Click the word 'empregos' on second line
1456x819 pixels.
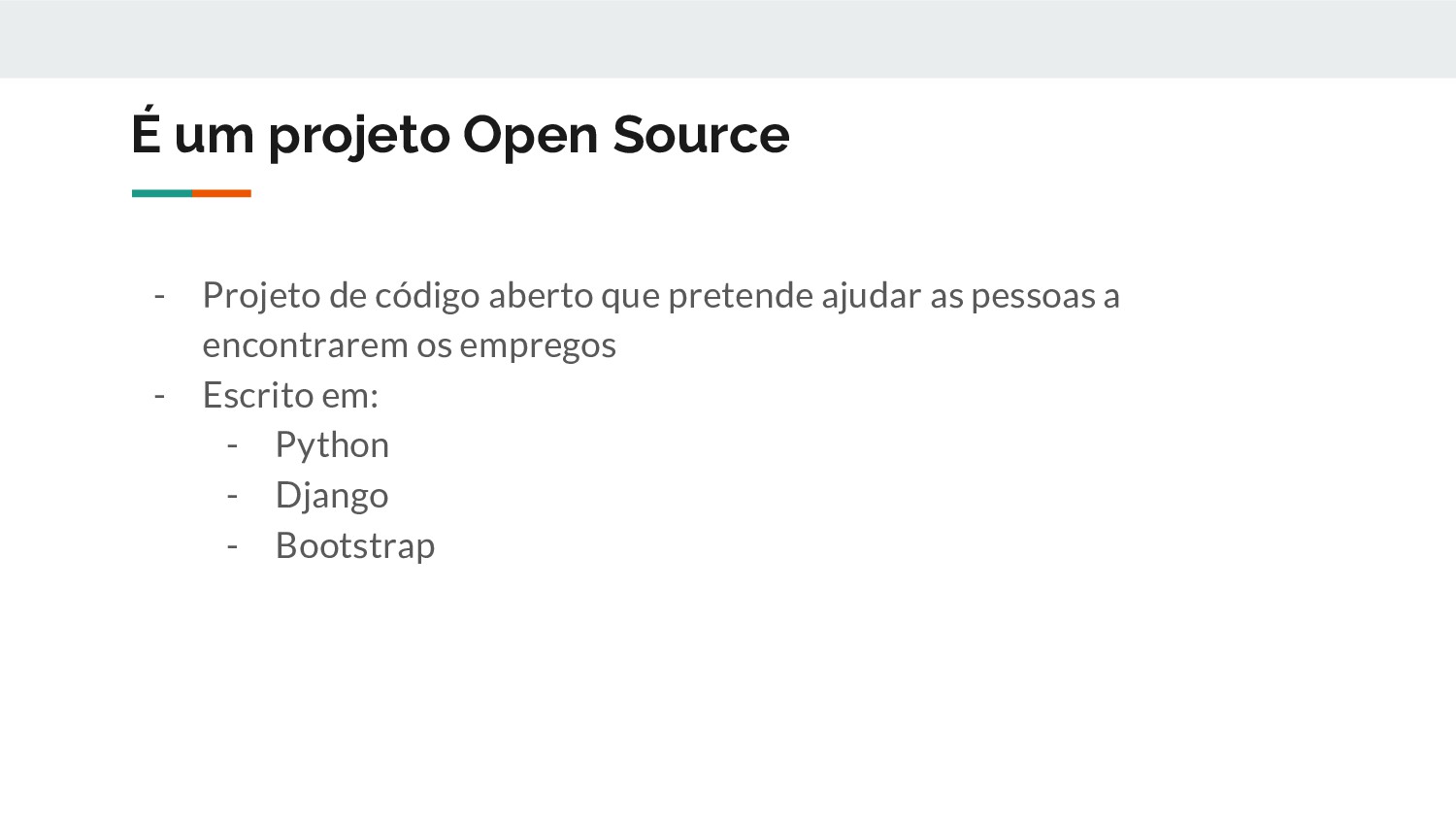[538, 346]
